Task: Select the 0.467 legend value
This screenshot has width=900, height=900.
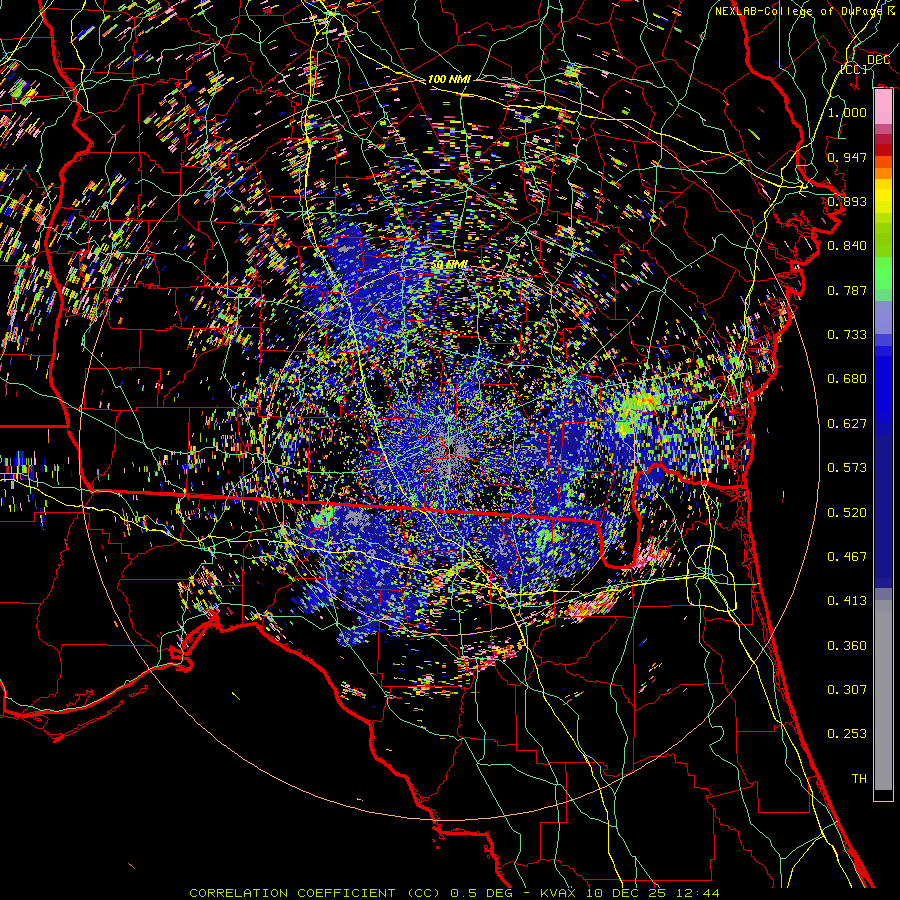Action: [847, 557]
